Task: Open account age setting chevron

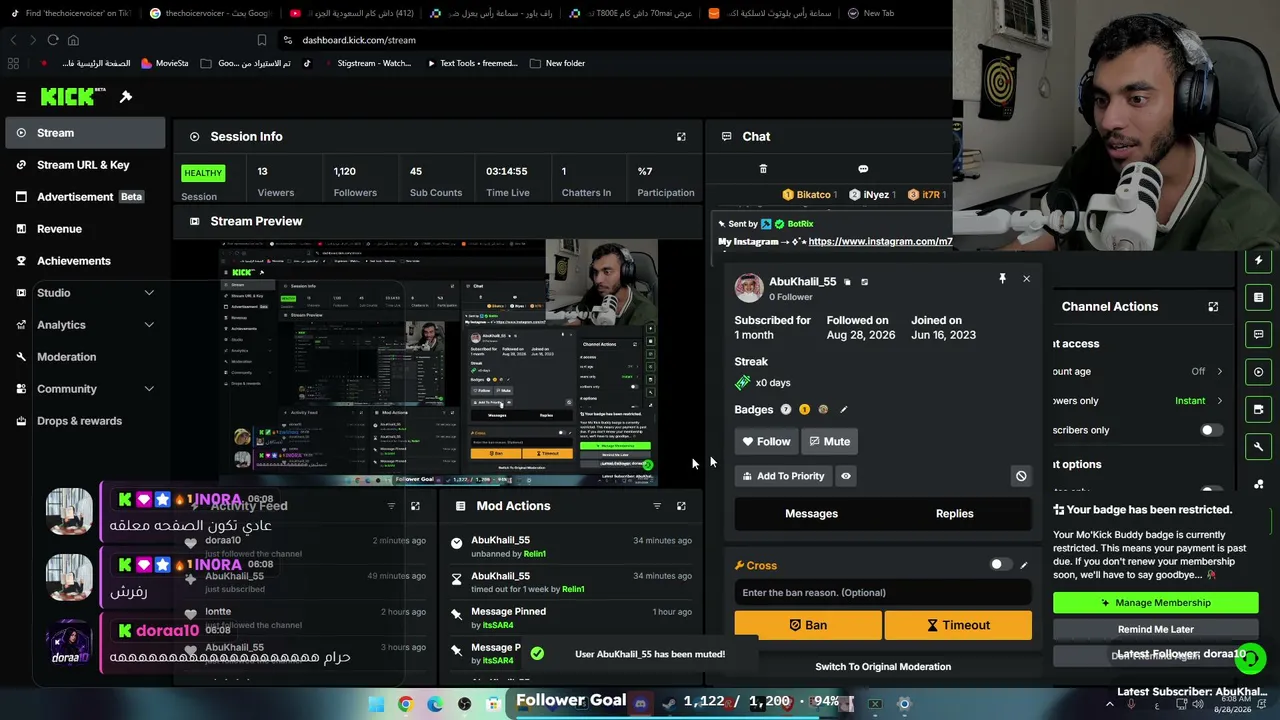Action: 1219,371
